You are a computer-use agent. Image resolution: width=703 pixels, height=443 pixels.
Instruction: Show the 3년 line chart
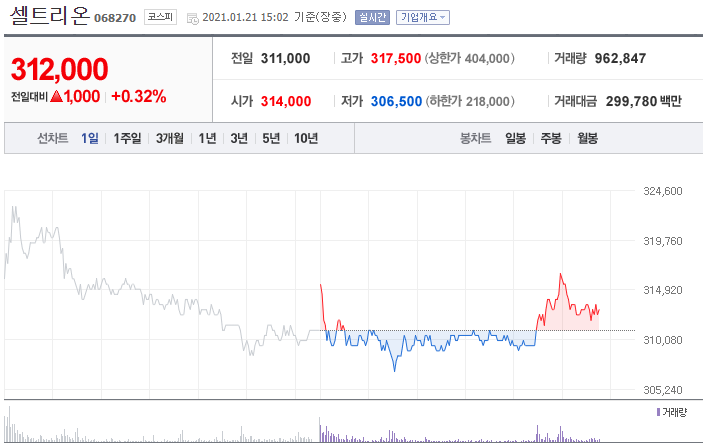[x=239, y=138]
